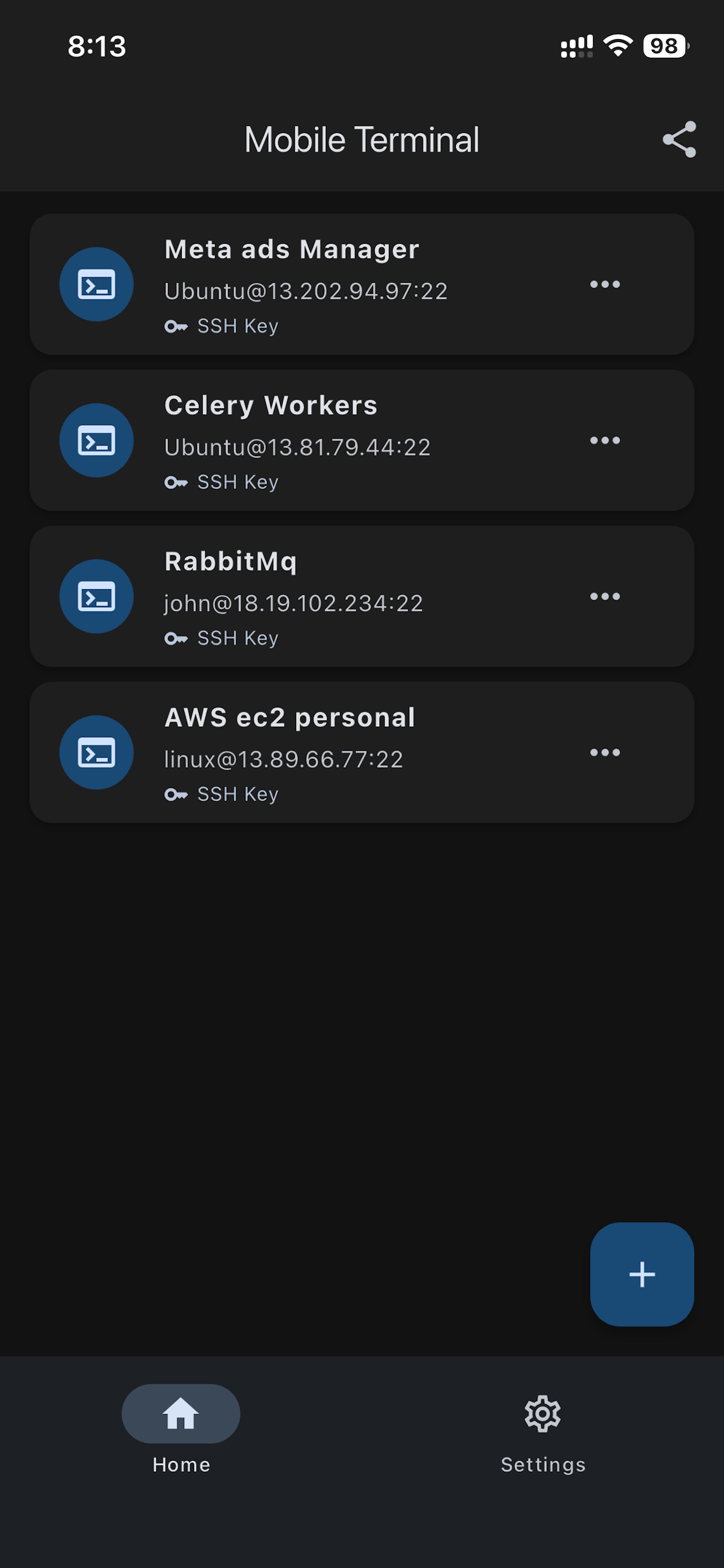Select the terminal icon for Meta ads Manager
This screenshot has width=724, height=1568.
tap(96, 283)
